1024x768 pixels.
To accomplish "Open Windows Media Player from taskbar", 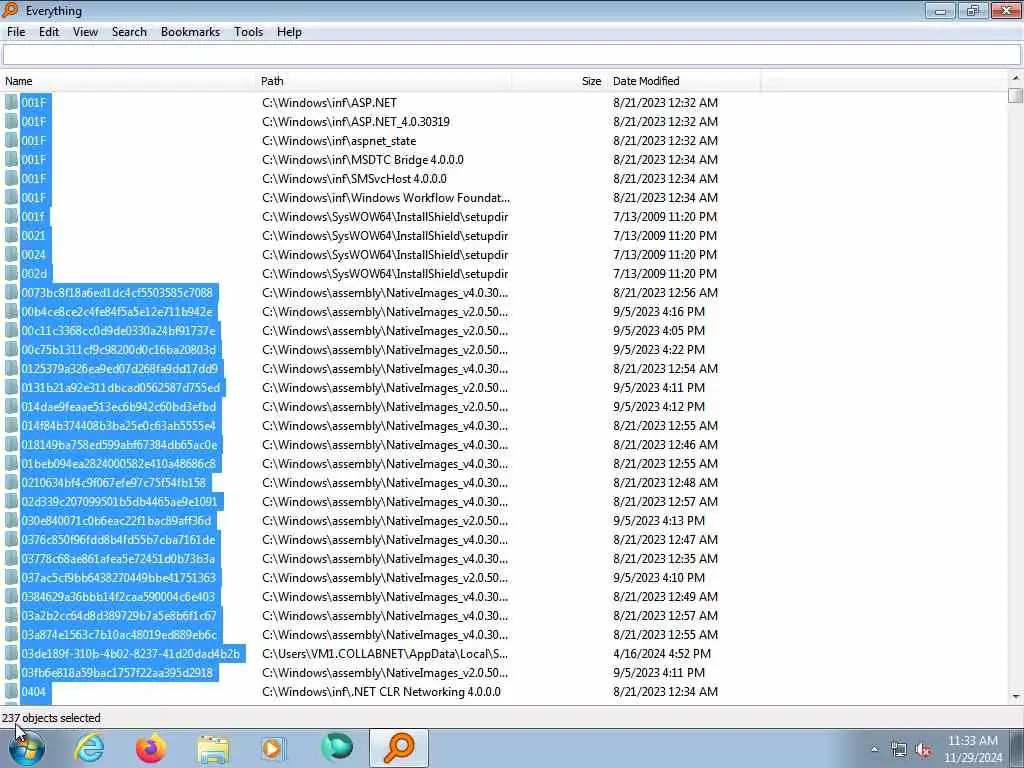I will [x=274, y=748].
